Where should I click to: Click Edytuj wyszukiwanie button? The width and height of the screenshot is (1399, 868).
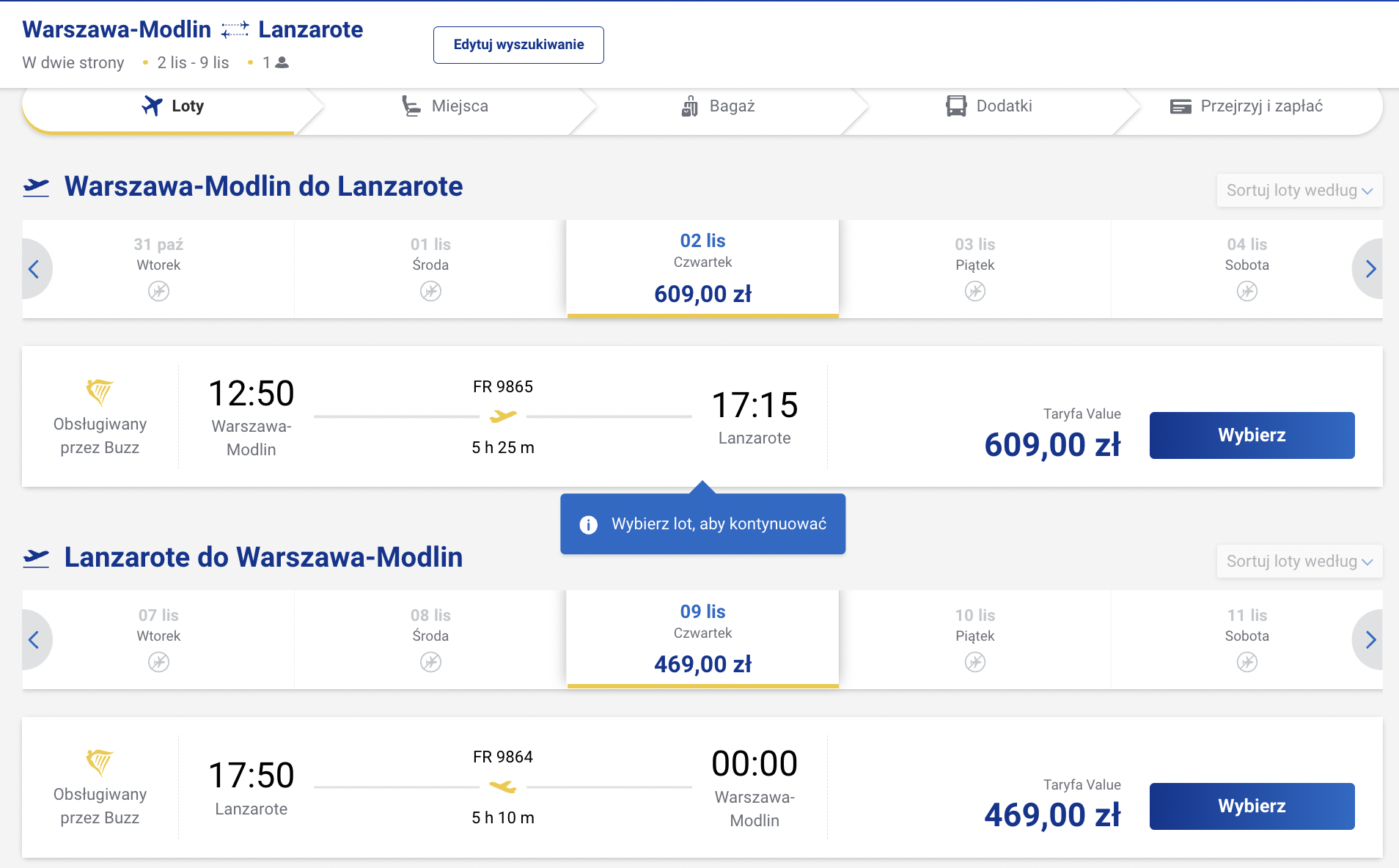click(x=518, y=45)
